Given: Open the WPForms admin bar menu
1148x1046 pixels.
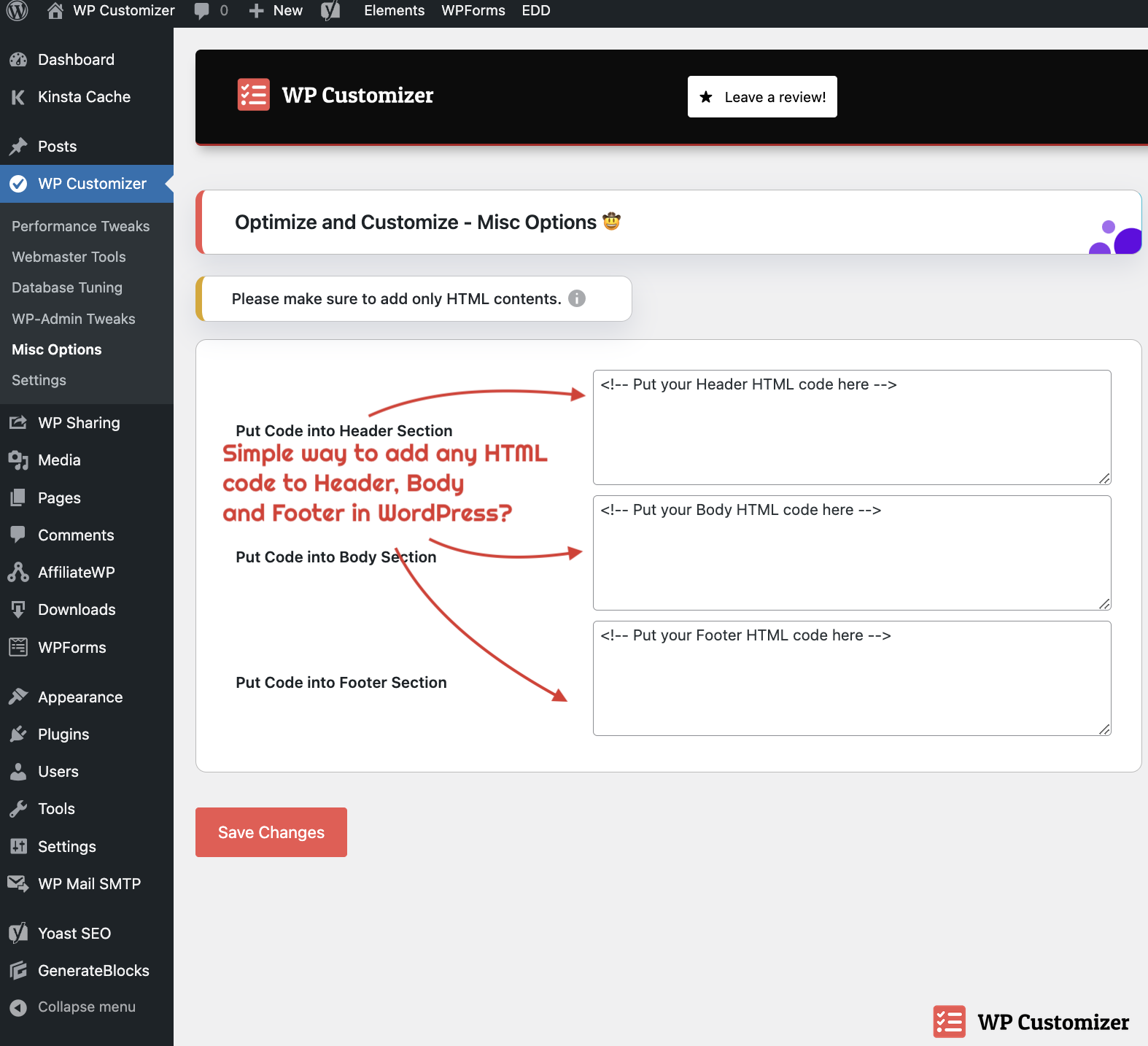Looking at the screenshot, I should point(473,11).
